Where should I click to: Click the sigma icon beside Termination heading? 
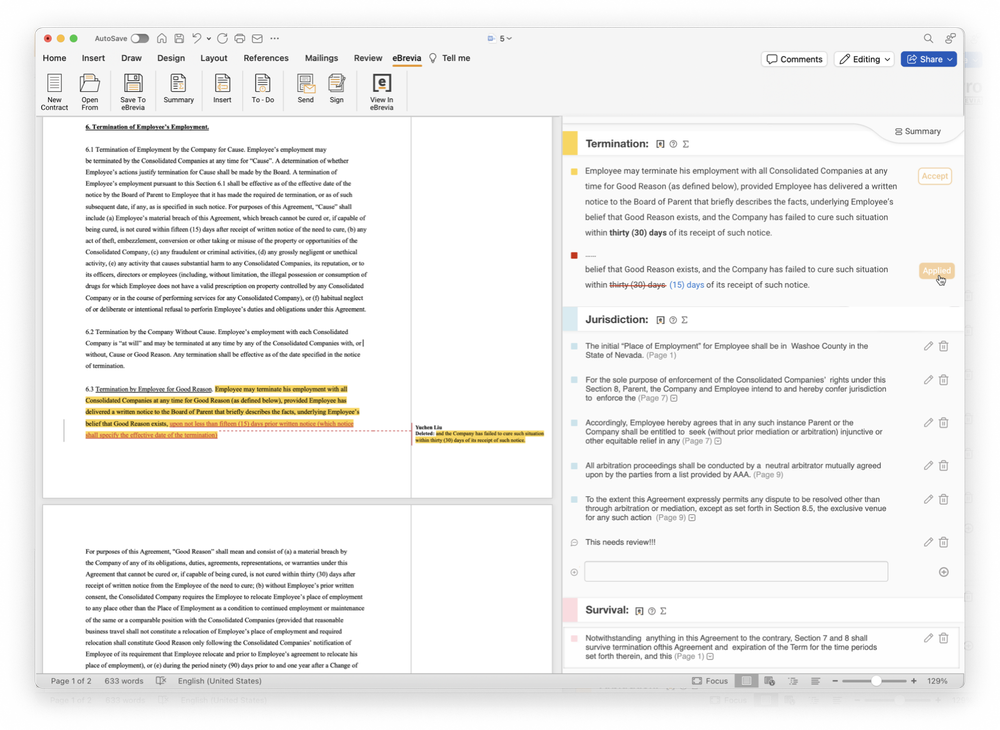point(686,144)
